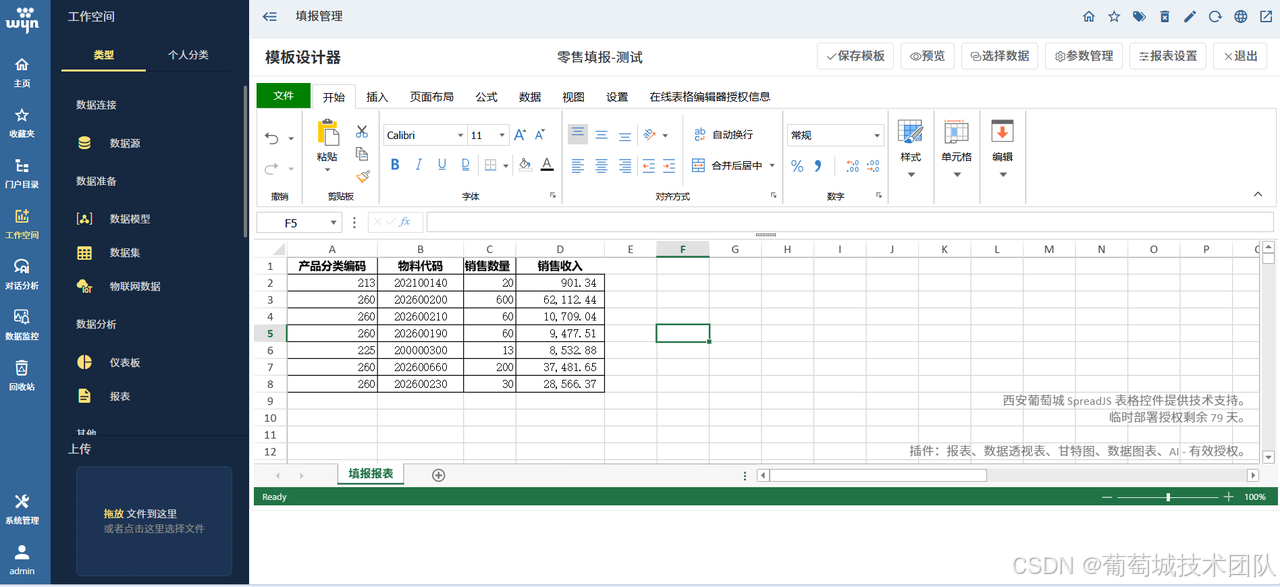Toggle 自动换行 wrap text

click(722, 135)
